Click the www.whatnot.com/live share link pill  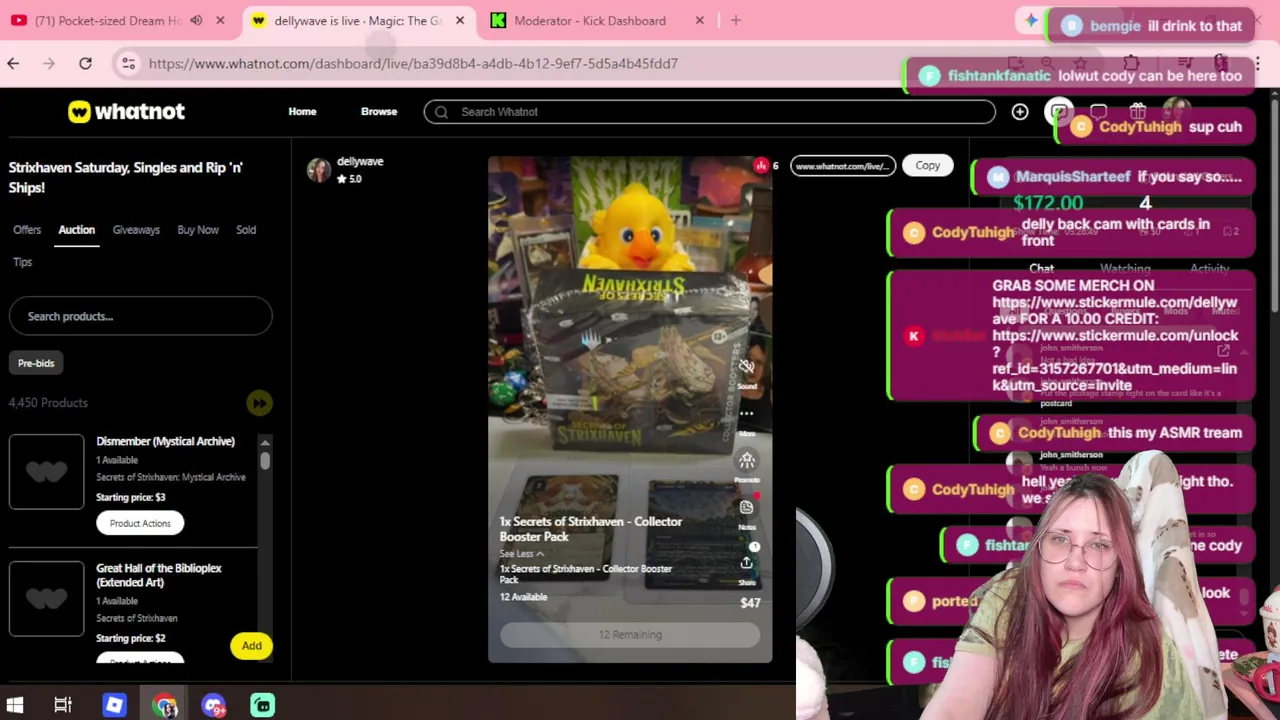(x=843, y=166)
